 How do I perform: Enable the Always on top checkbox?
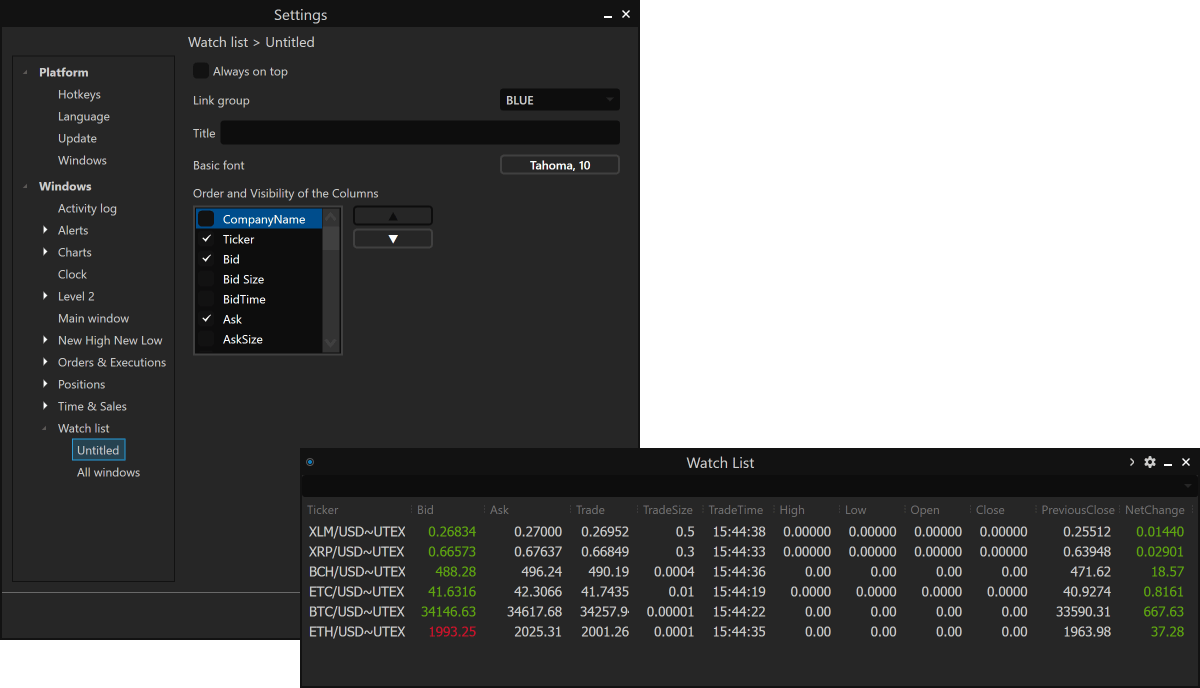point(201,71)
